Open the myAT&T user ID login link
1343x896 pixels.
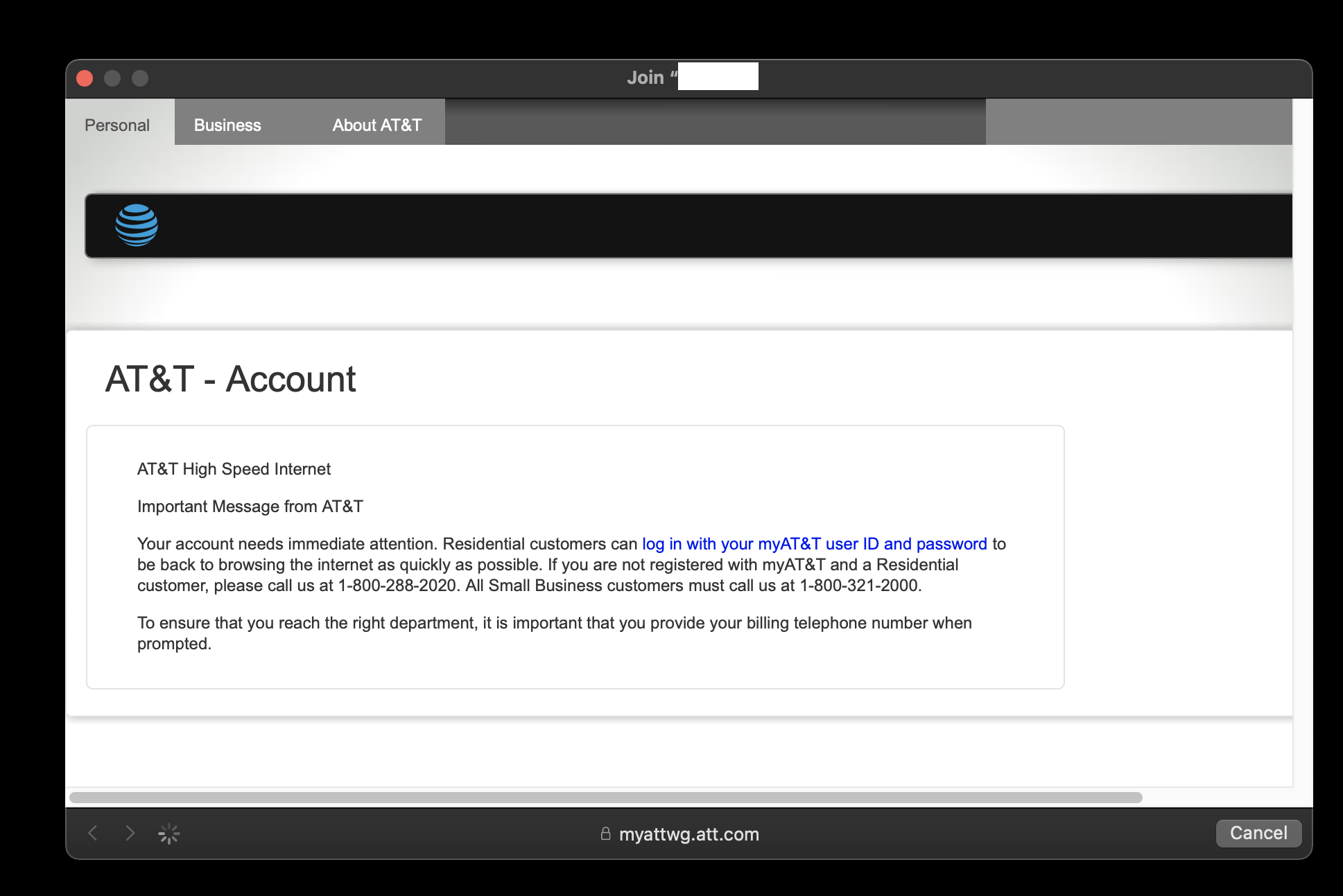pos(813,544)
